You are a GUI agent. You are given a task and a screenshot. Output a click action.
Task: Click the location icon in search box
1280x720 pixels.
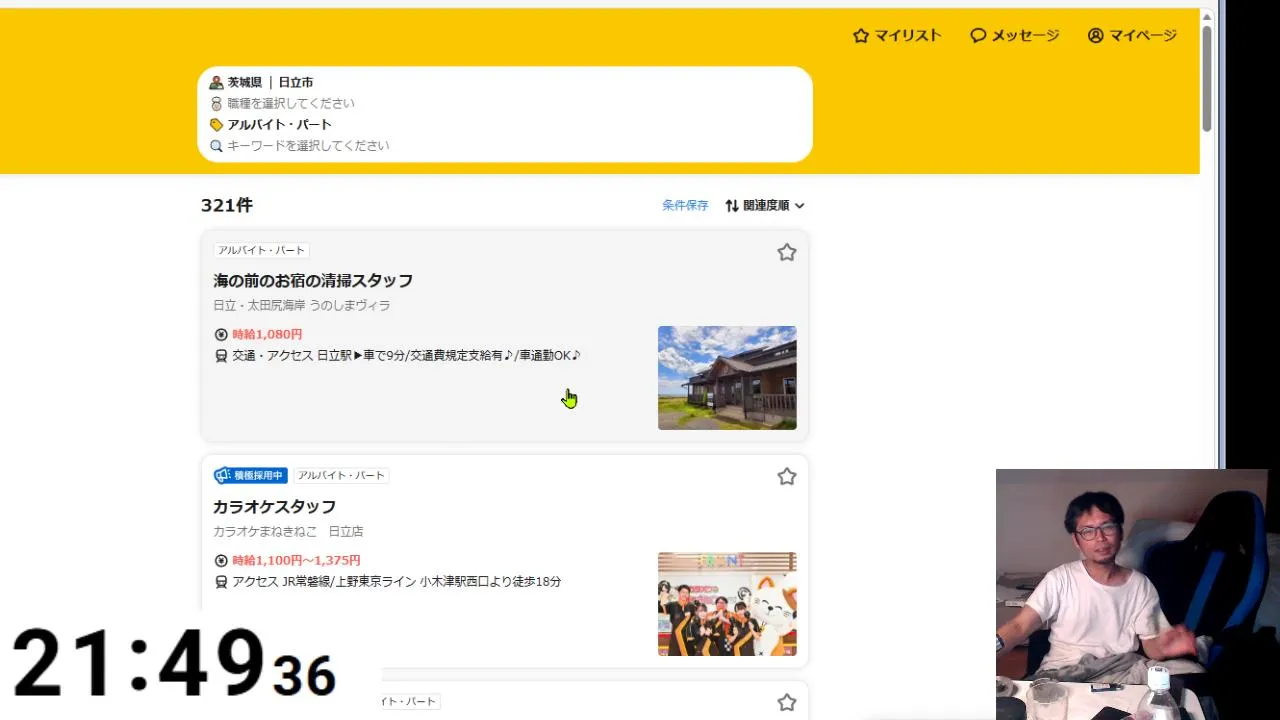click(216, 82)
